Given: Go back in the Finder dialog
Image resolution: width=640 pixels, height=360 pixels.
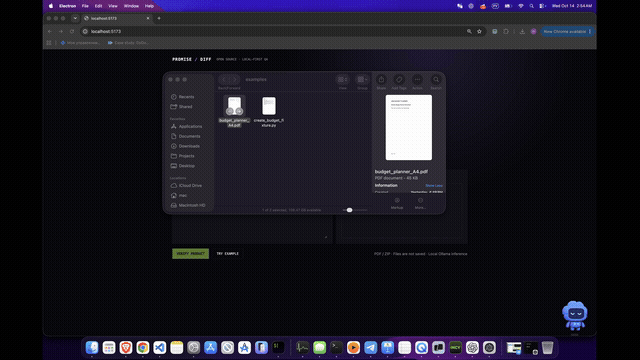Looking at the screenshot, I should point(224,80).
